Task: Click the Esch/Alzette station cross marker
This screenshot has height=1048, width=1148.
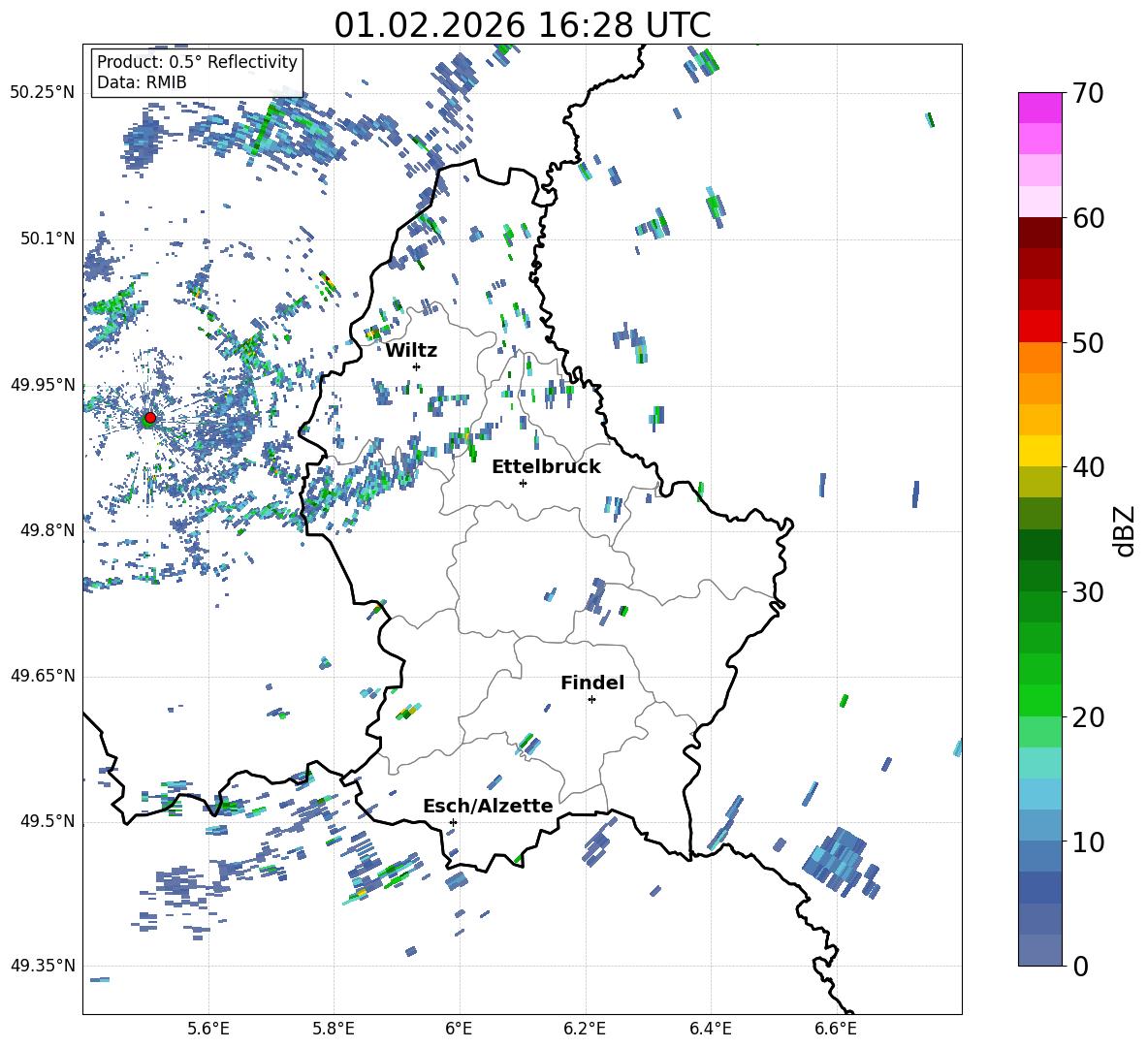Action: (x=453, y=822)
